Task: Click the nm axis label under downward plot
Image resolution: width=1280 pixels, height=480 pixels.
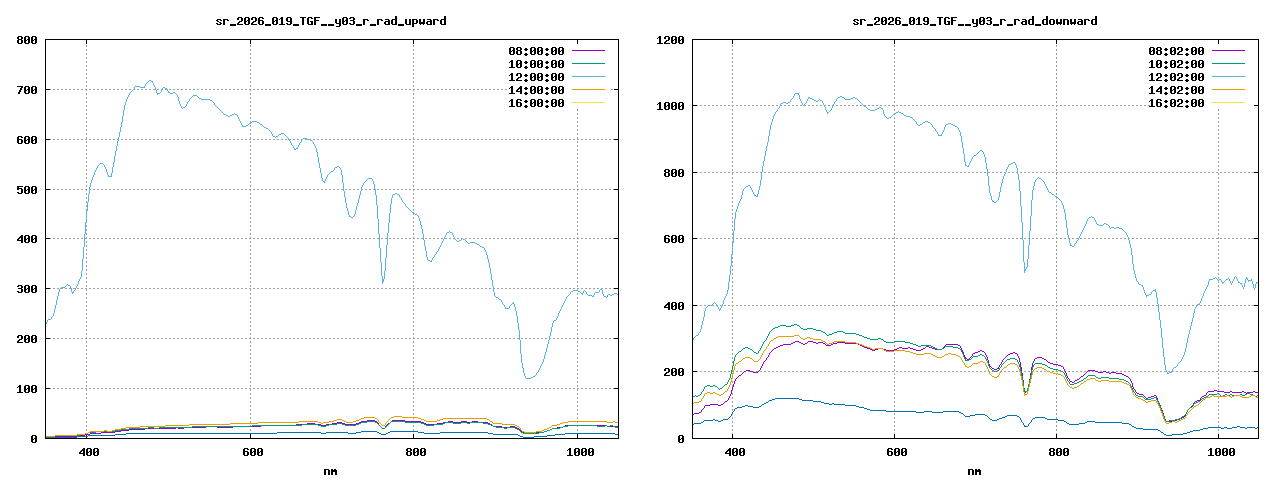Action: tap(974, 470)
